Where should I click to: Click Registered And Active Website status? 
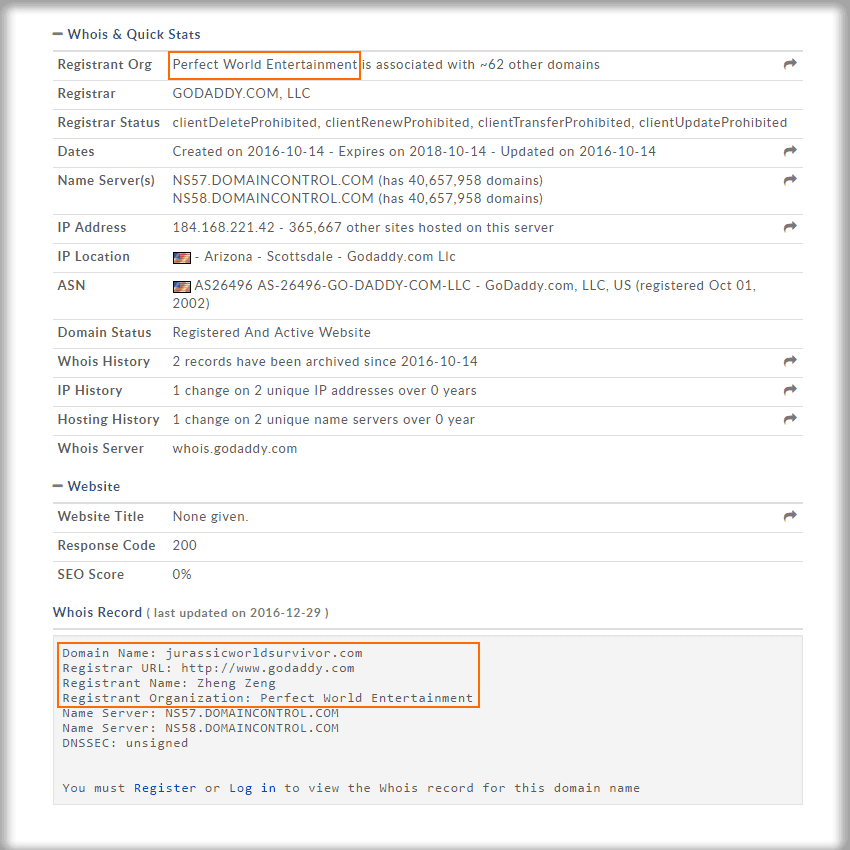tap(272, 332)
